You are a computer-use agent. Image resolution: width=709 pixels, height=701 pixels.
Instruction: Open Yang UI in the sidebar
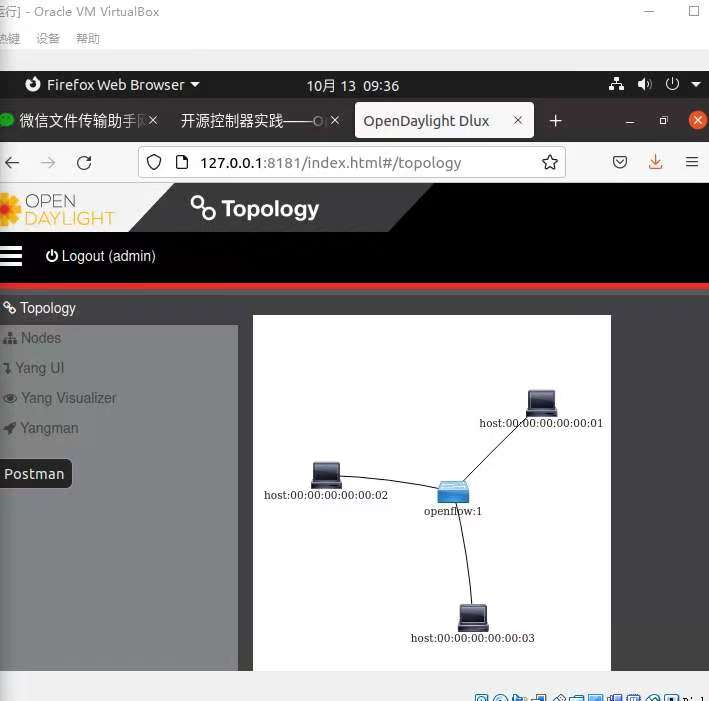click(x=33, y=368)
